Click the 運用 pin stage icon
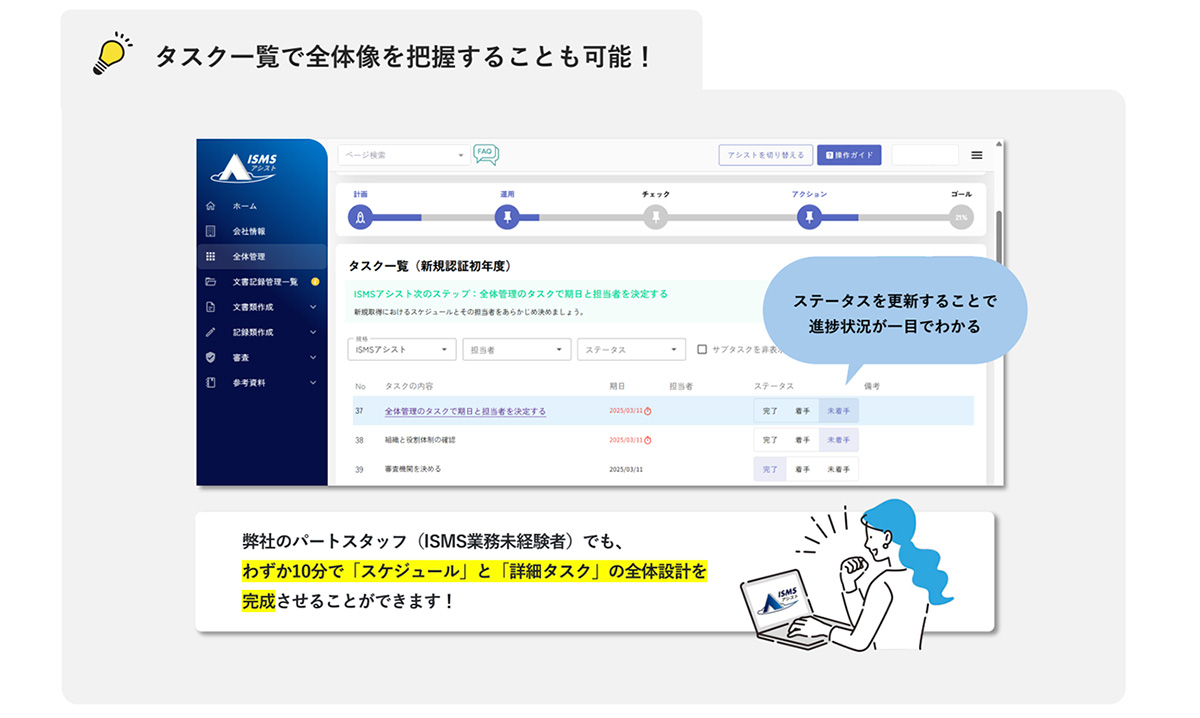This screenshot has width=1200, height=718. (507, 217)
